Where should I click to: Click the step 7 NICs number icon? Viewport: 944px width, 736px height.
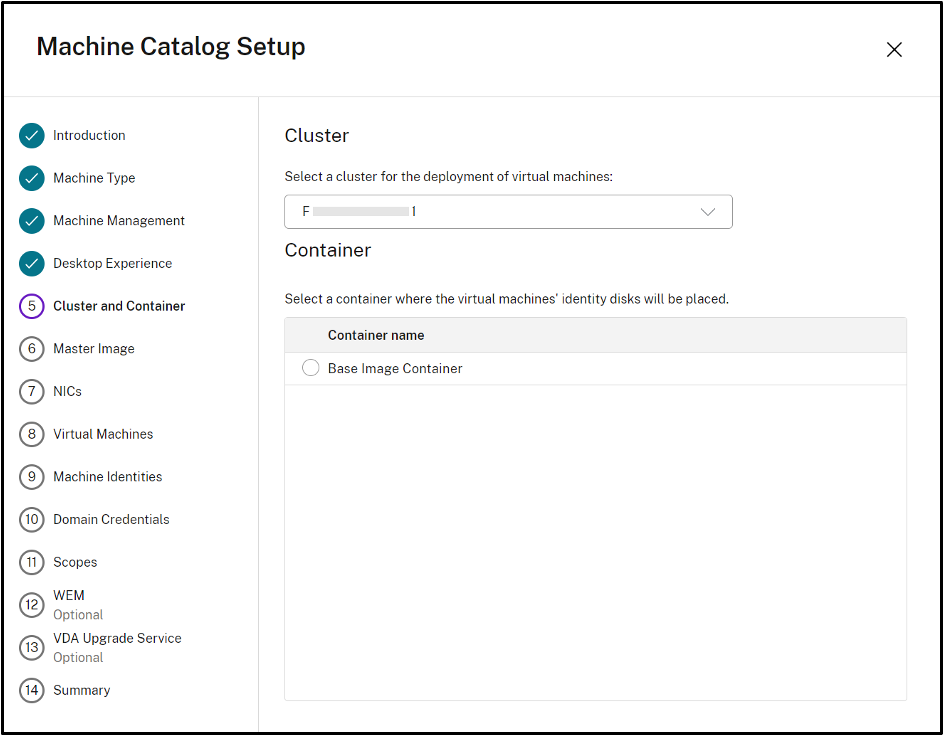coord(32,392)
